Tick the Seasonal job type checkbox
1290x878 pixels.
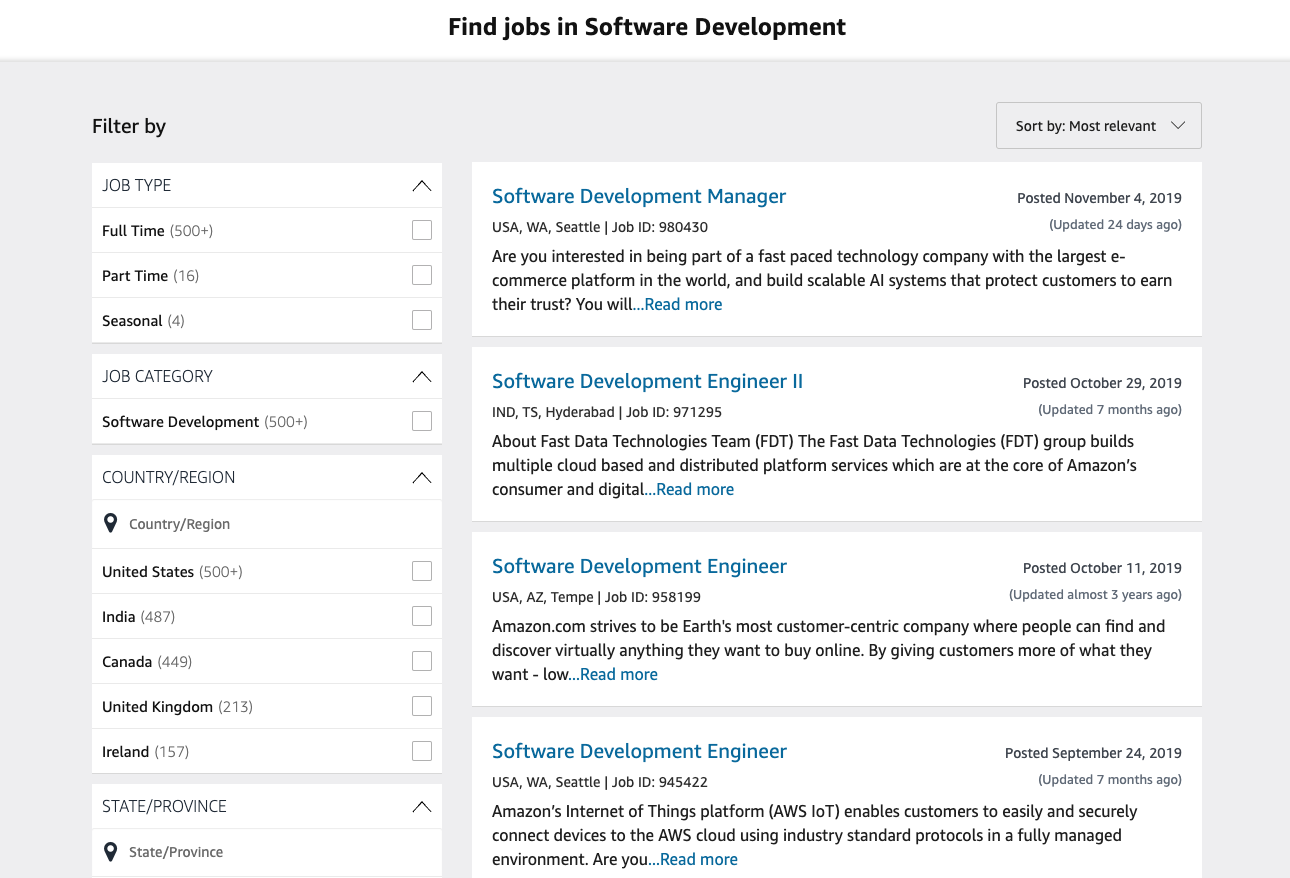(x=422, y=321)
